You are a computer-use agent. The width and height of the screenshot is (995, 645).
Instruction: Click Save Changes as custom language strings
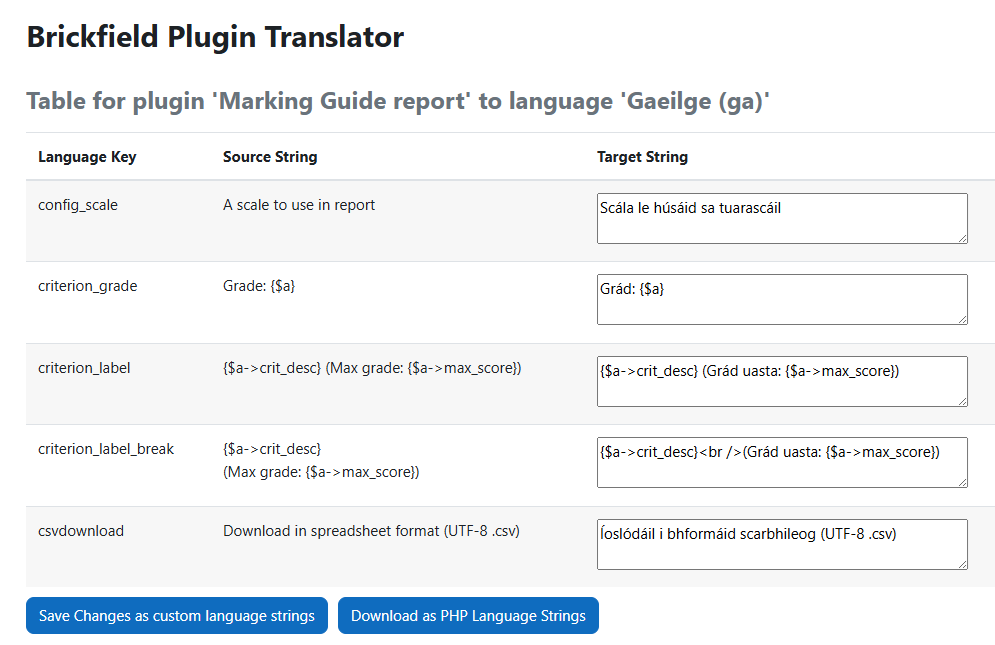[176, 615]
